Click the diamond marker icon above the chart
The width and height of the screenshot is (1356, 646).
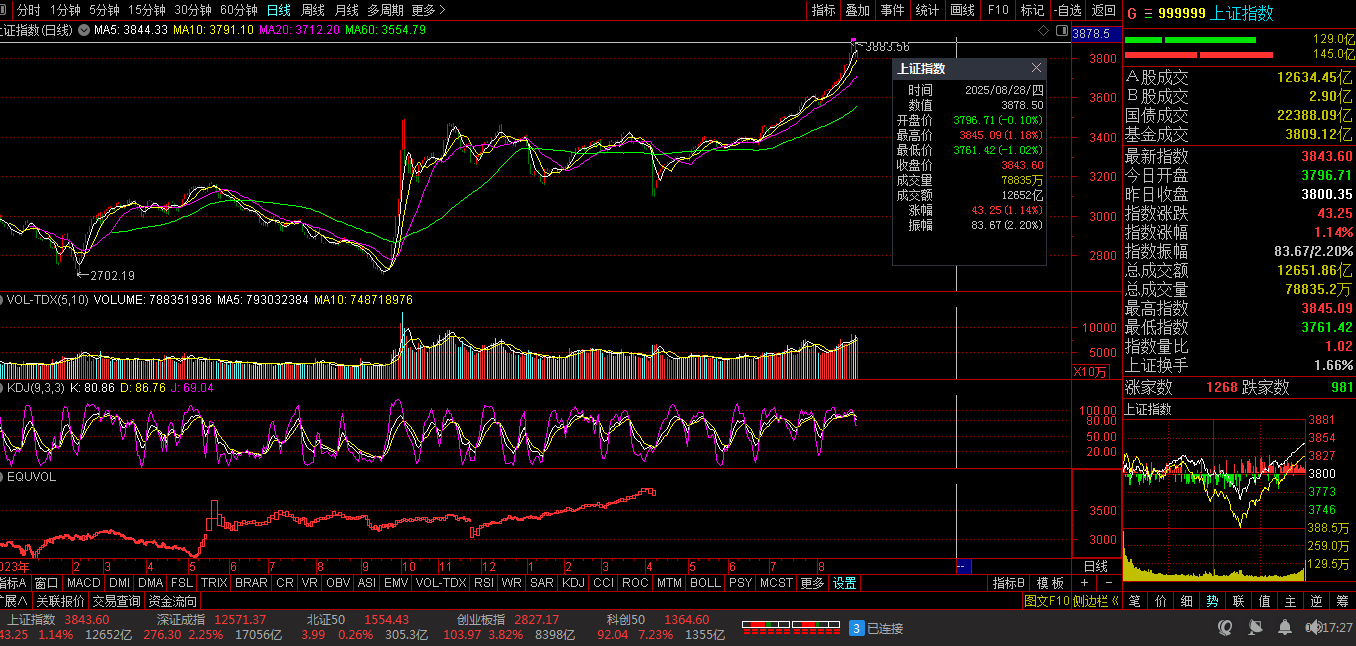click(x=1042, y=30)
